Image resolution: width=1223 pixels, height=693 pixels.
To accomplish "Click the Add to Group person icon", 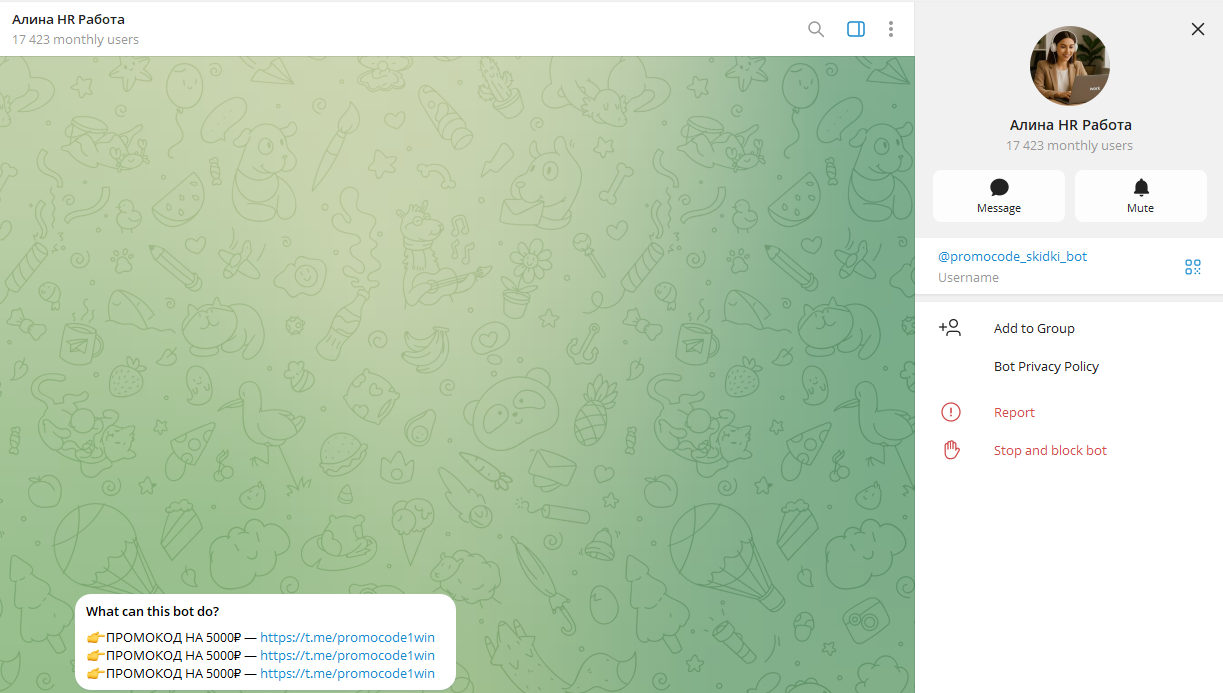I will coord(950,328).
